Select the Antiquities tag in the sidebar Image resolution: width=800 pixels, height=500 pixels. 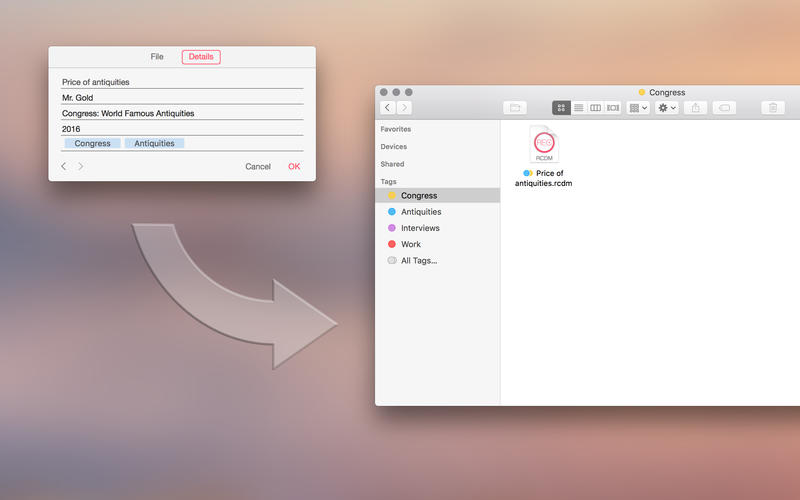(437, 212)
